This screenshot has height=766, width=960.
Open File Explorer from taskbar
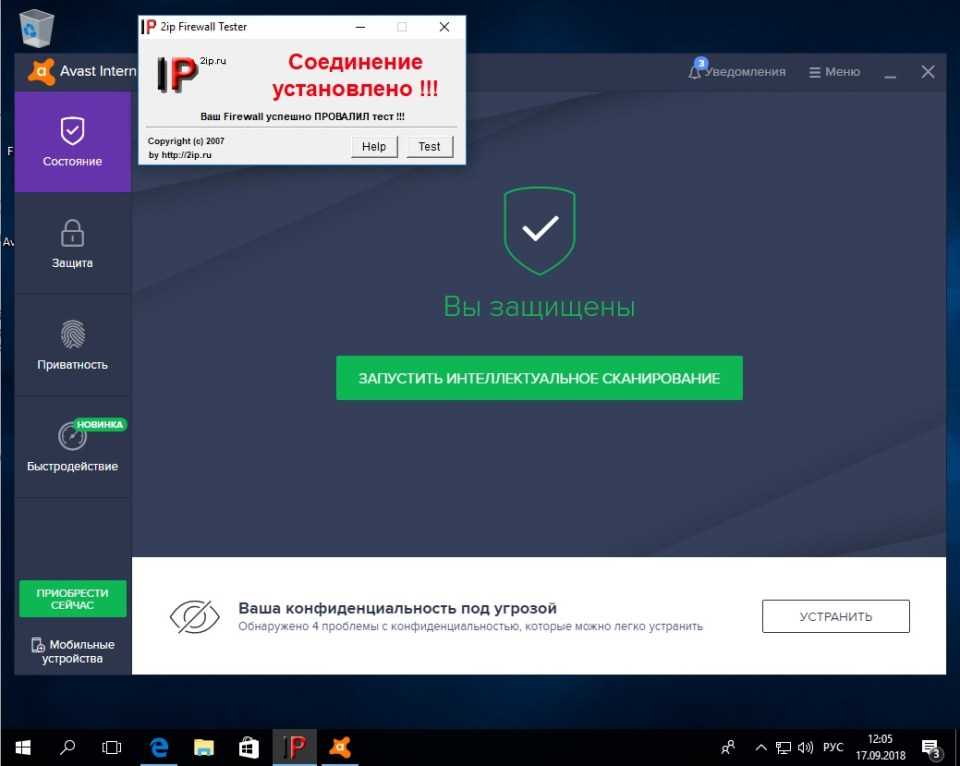(204, 747)
